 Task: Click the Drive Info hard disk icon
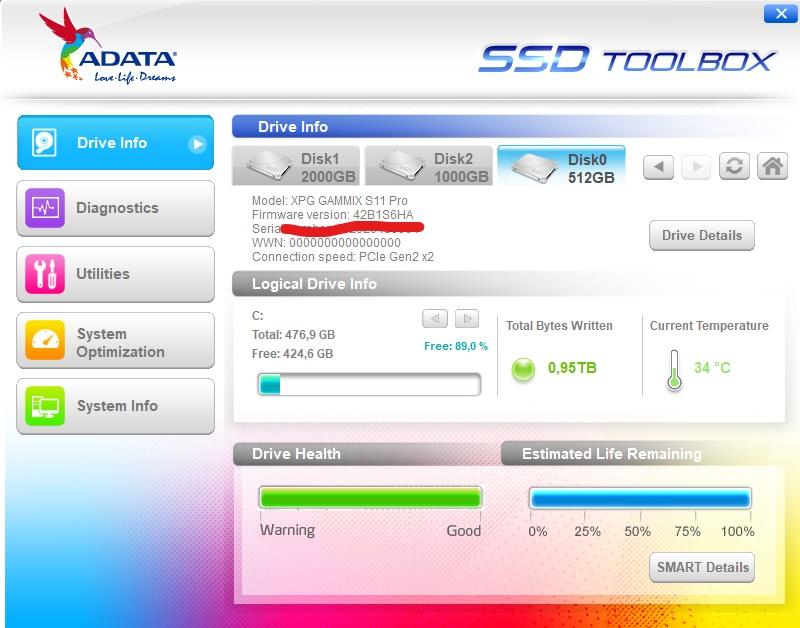tap(44, 142)
